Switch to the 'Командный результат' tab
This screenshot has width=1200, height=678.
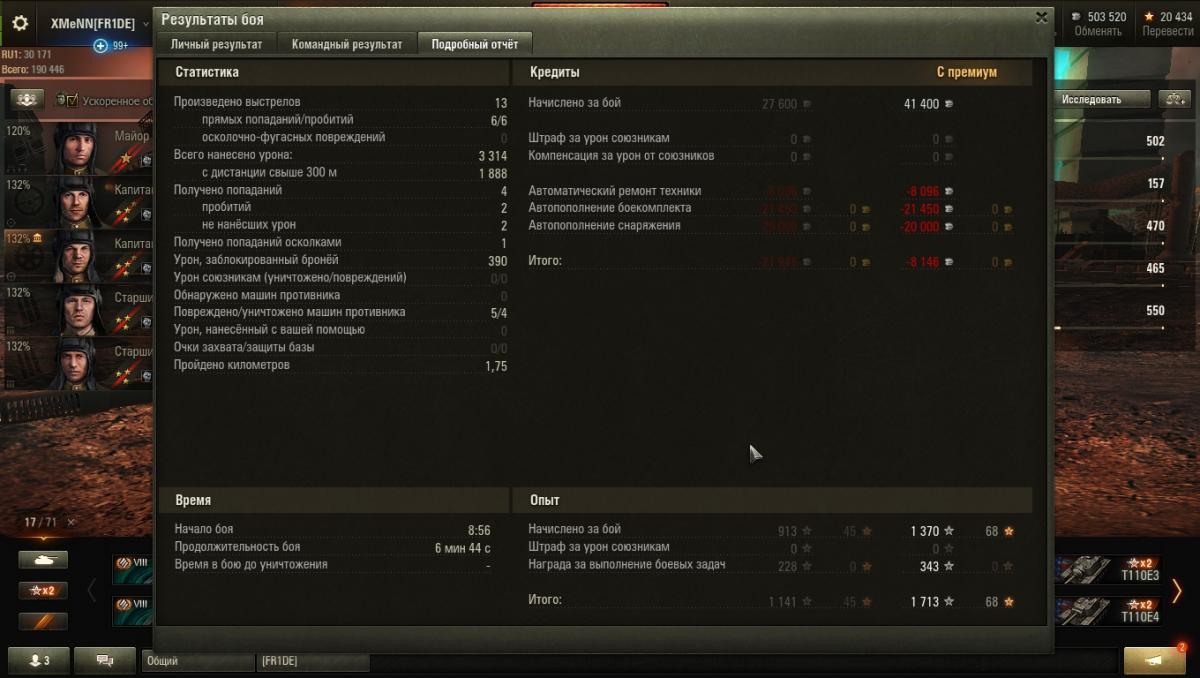pyautogui.click(x=347, y=44)
